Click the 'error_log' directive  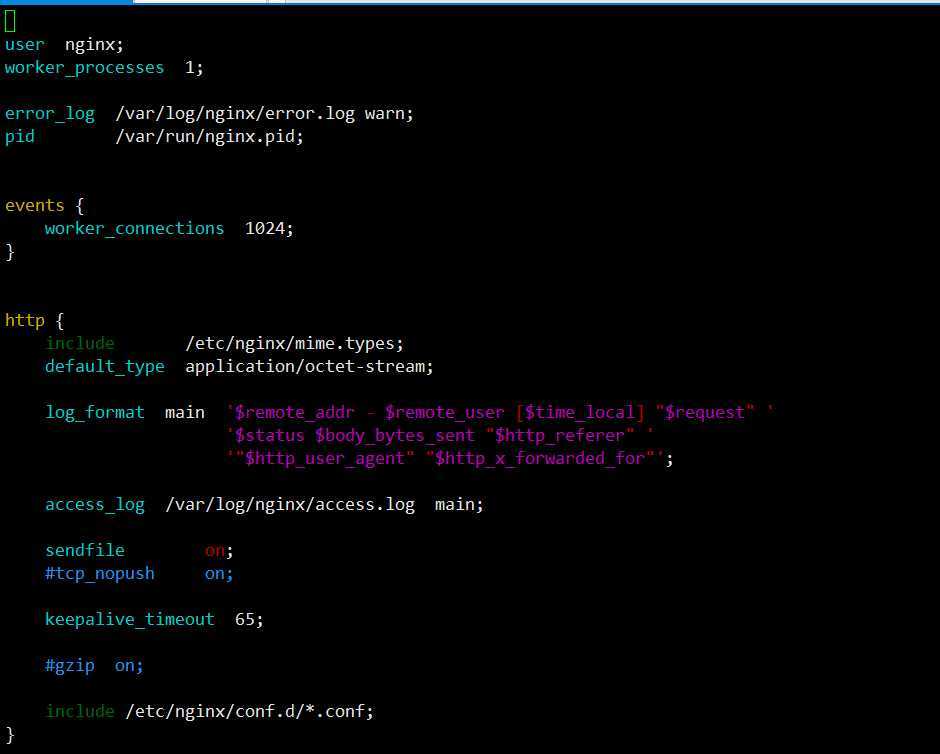click(x=50, y=114)
